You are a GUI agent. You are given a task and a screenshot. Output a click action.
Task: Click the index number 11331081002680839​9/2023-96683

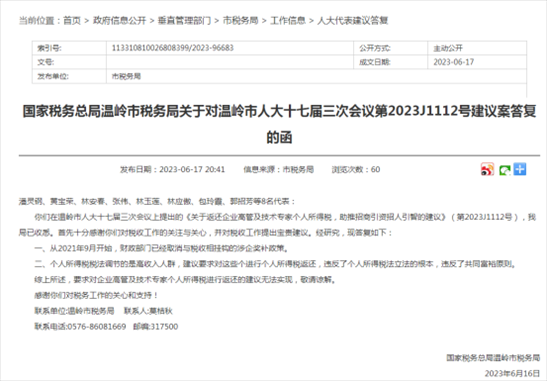click(173, 48)
